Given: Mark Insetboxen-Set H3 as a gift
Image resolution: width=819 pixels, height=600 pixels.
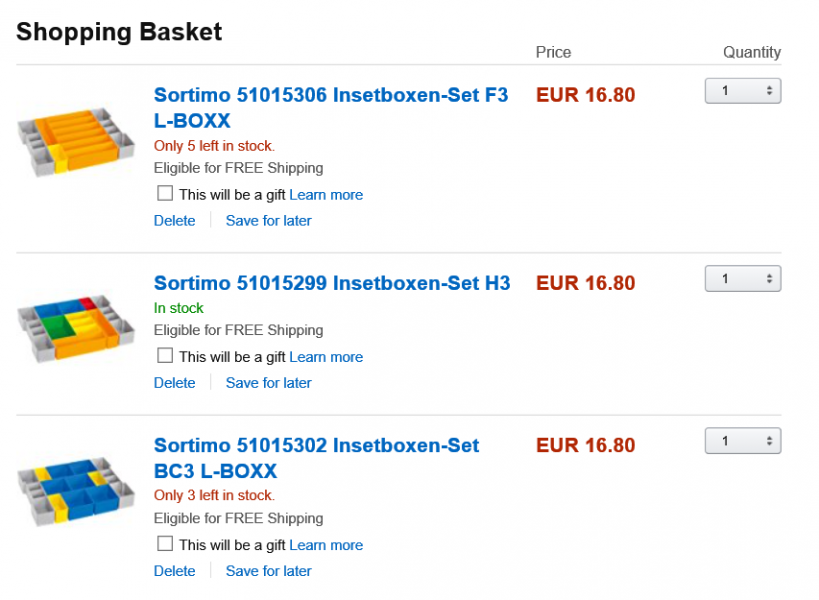Looking at the screenshot, I should click(x=165, y=355).
